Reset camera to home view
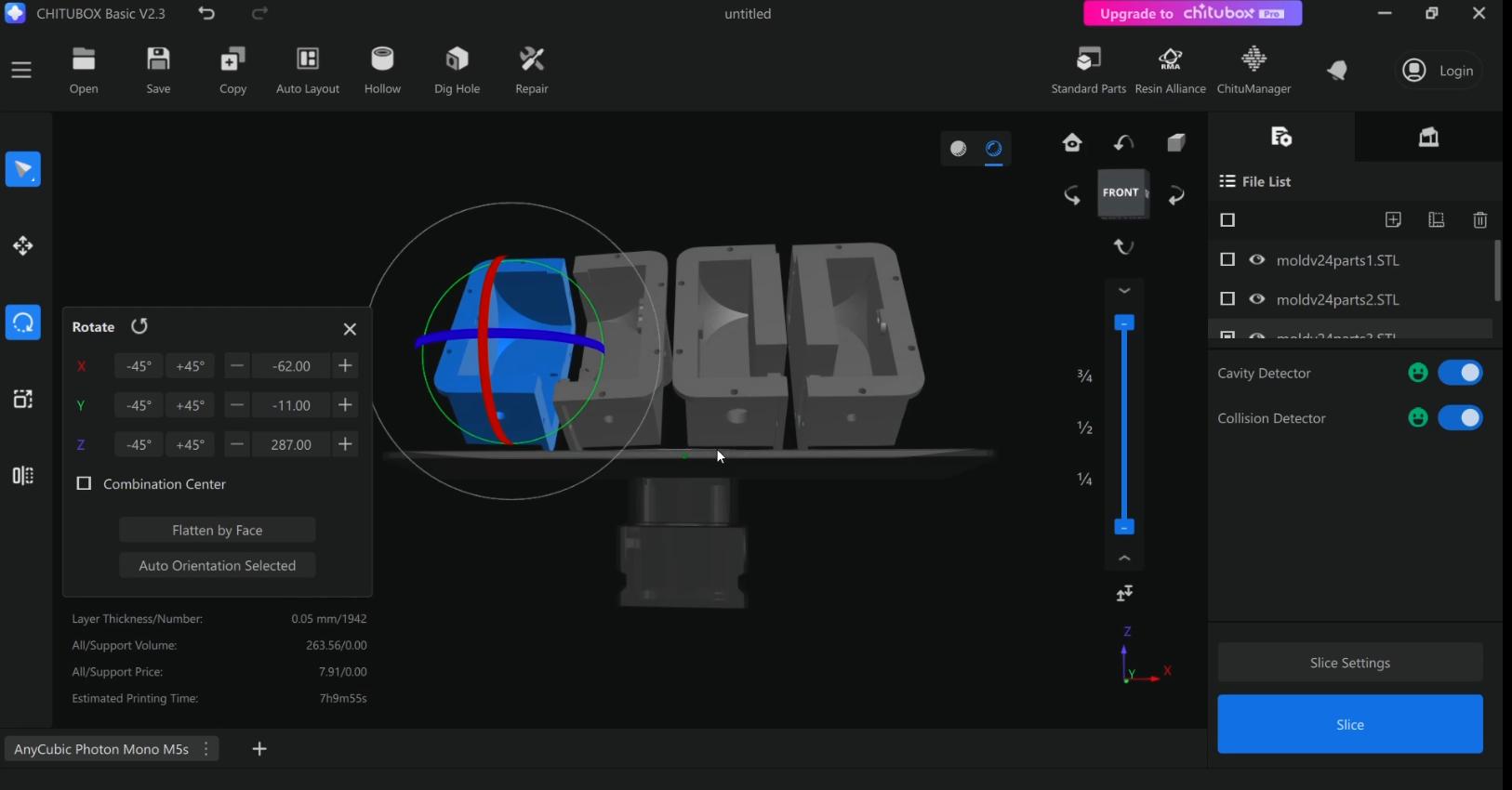 [1072, 142]
